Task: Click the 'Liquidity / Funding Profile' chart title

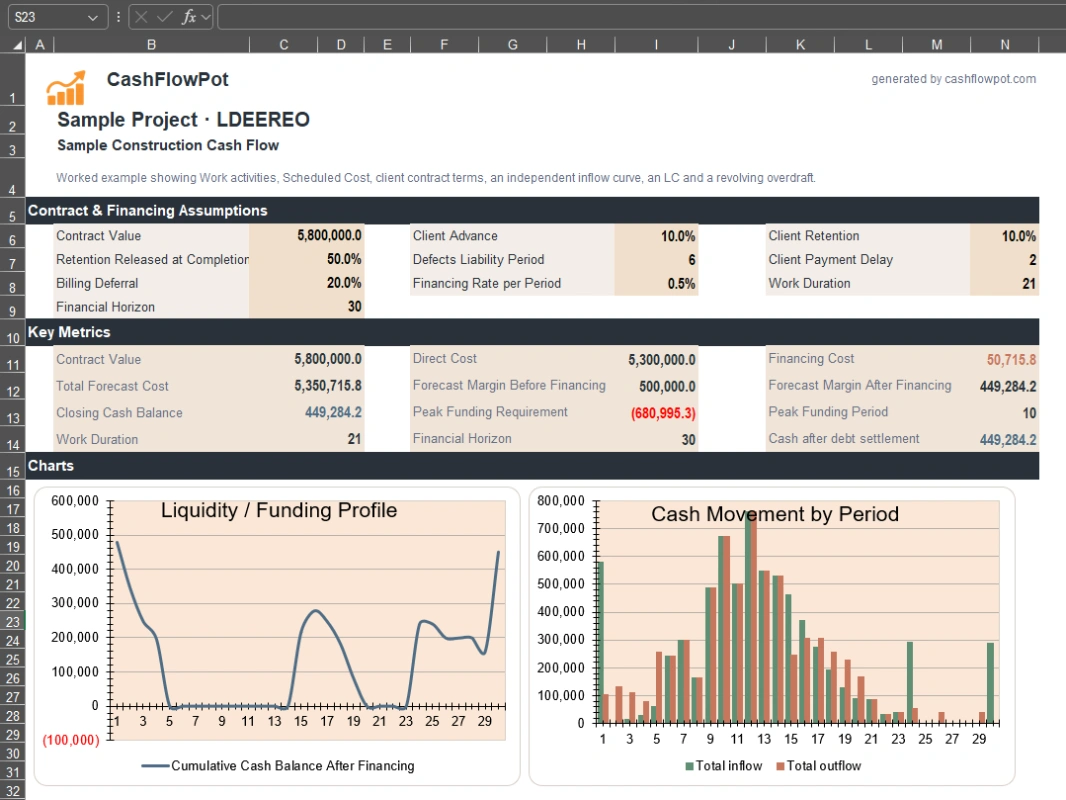Action: point(279,510)
